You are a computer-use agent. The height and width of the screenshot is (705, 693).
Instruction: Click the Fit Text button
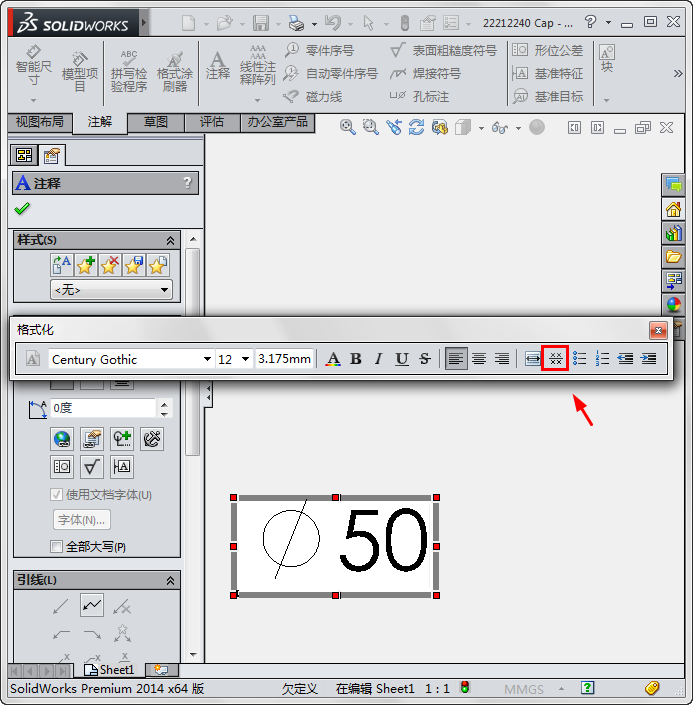pyautogui.click(x=532, y=359)
